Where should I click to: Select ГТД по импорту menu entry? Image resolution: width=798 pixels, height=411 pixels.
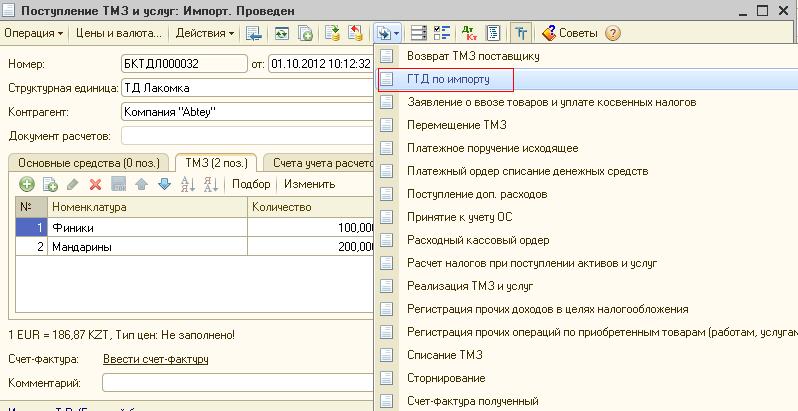445,79
